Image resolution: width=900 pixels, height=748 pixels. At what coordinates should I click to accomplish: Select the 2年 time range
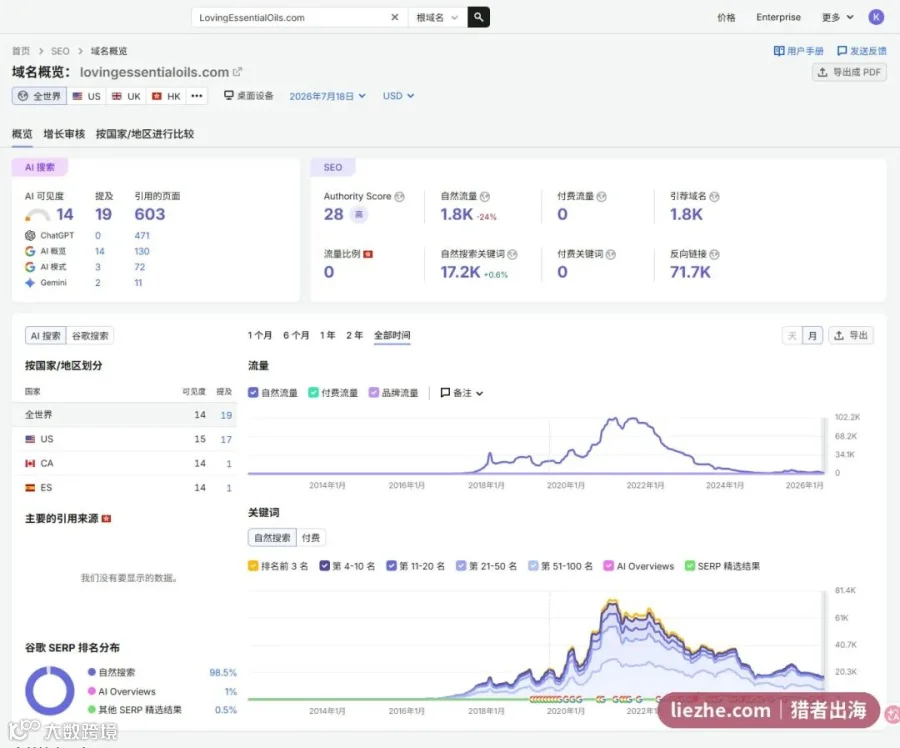355,335
